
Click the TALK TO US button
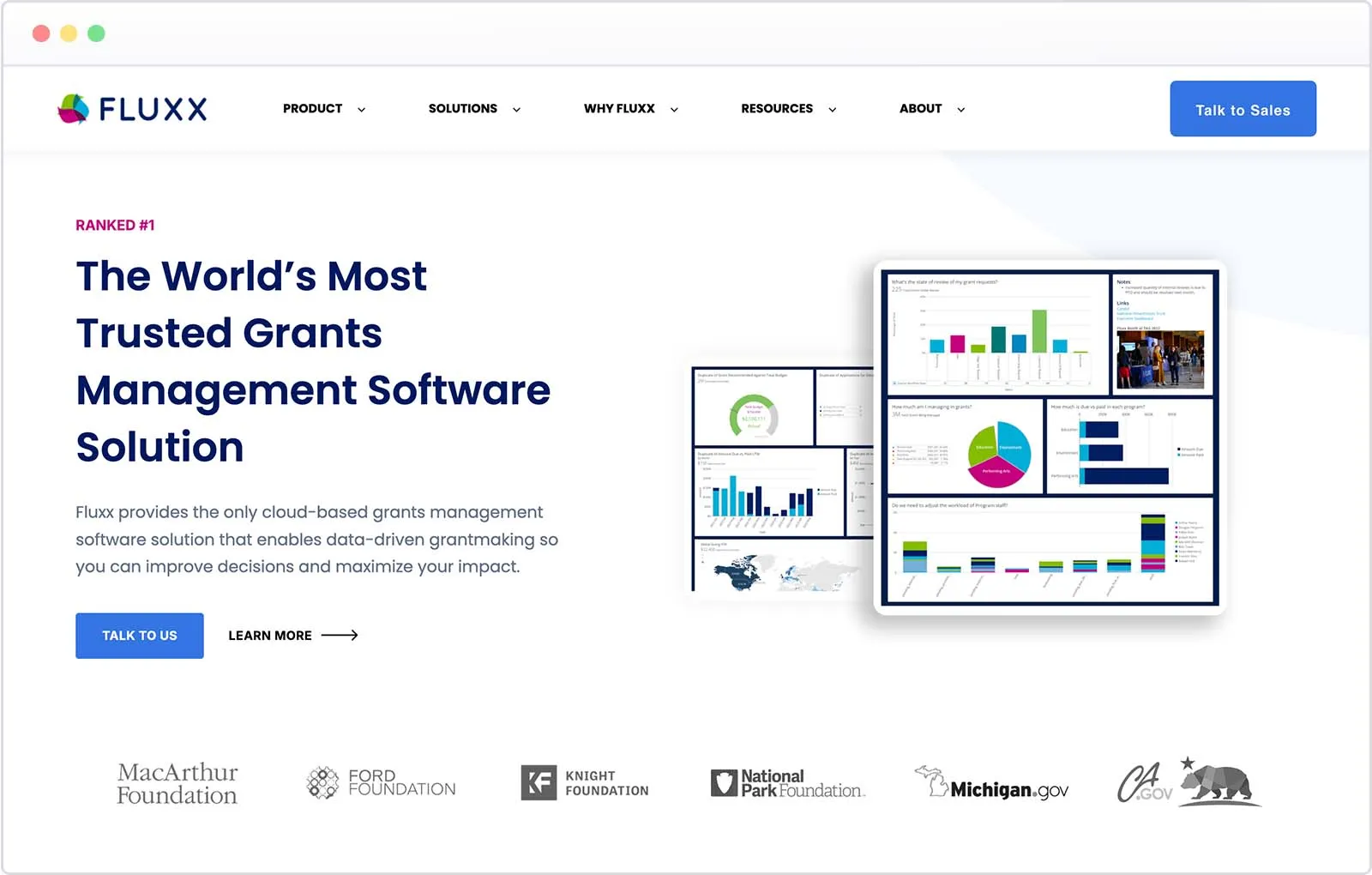(x=140, y=636)
